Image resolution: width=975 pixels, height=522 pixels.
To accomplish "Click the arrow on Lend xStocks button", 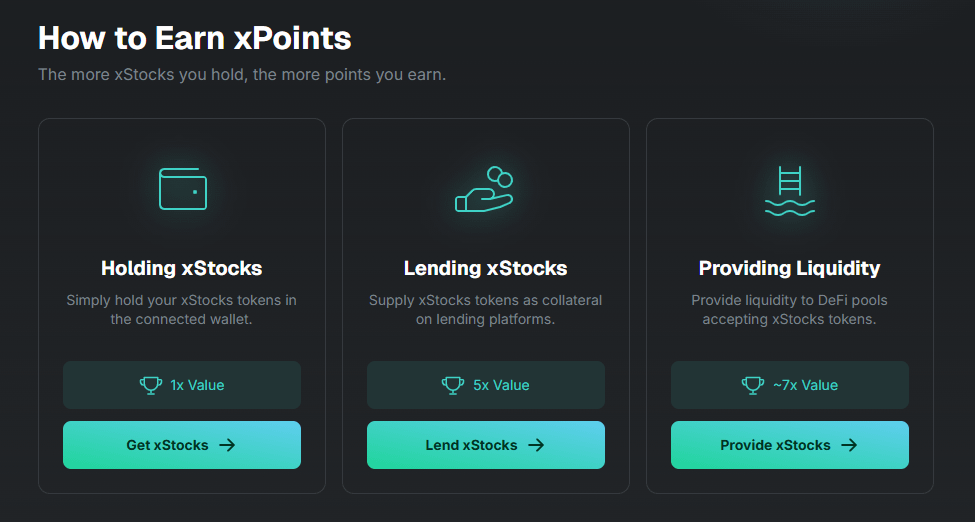I will click(x=536, y=445).
